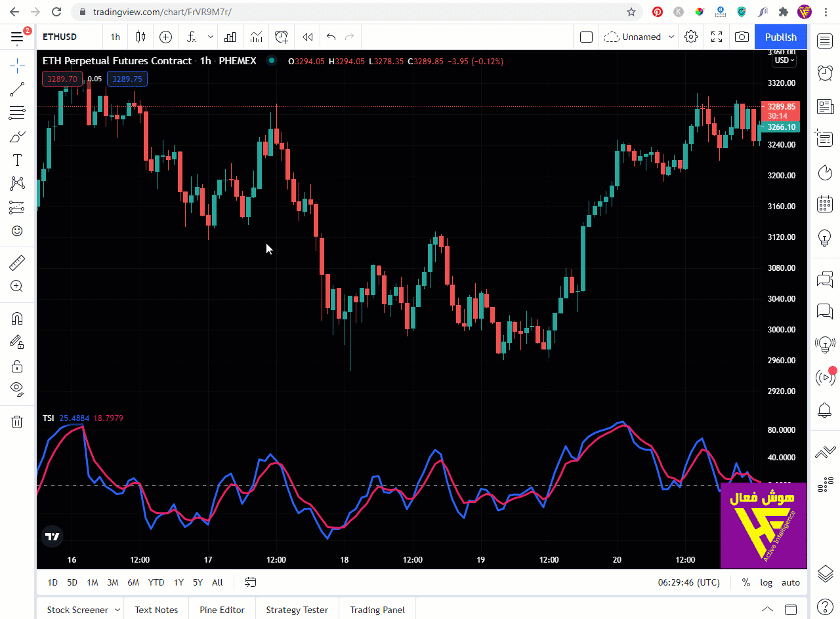840x619 pixels.
Task: Take a chart snapshot with camera icon
Action: tap(741, 37)
